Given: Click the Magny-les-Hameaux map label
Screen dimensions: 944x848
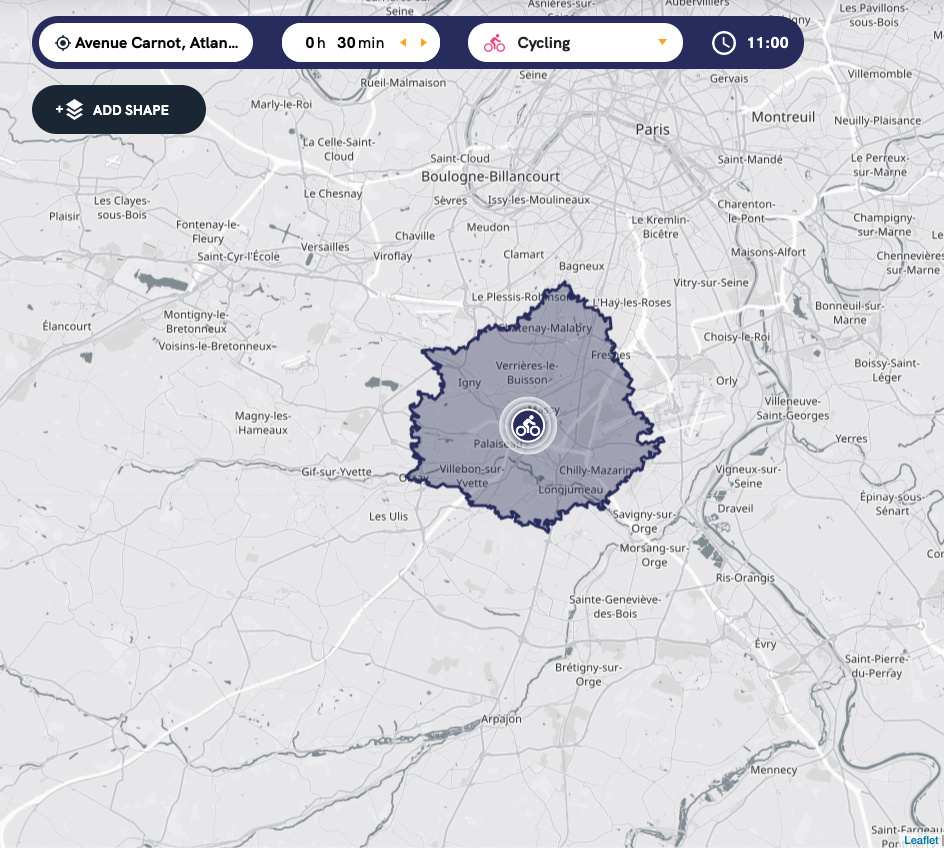Looking at the screenshot, I should click(262, 423).
